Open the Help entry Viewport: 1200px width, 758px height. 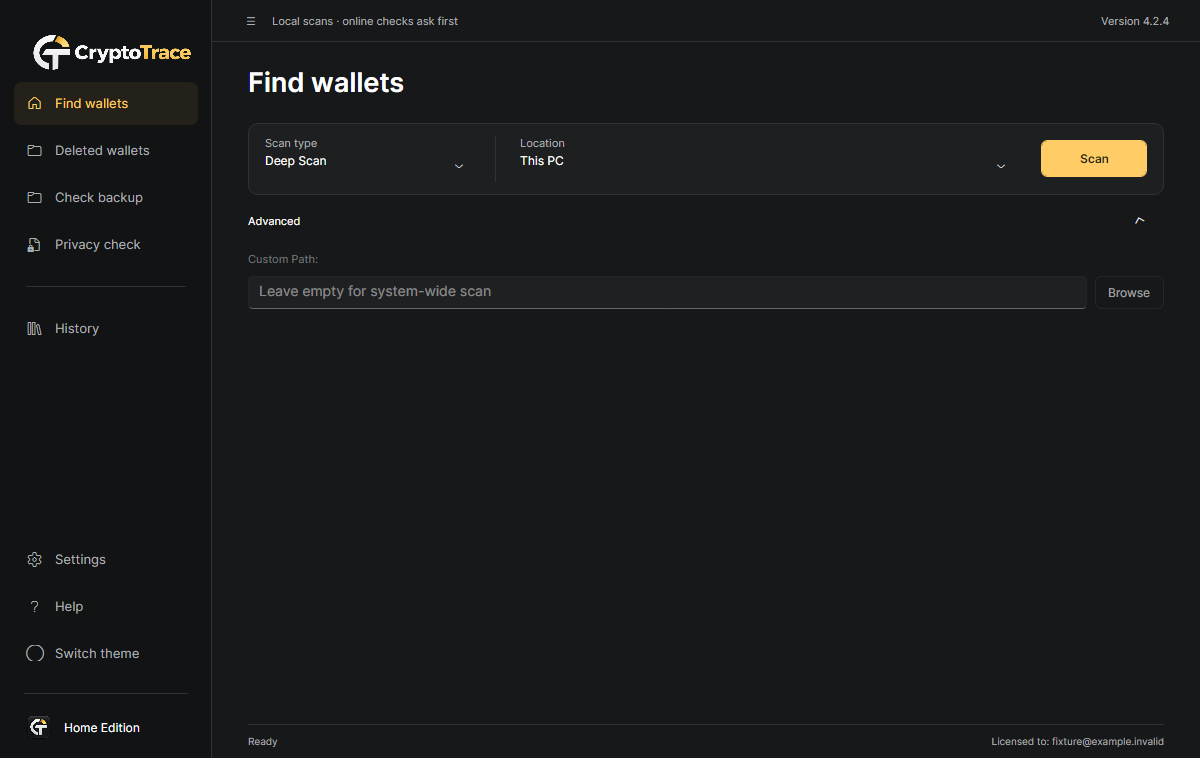click(106, 606)
